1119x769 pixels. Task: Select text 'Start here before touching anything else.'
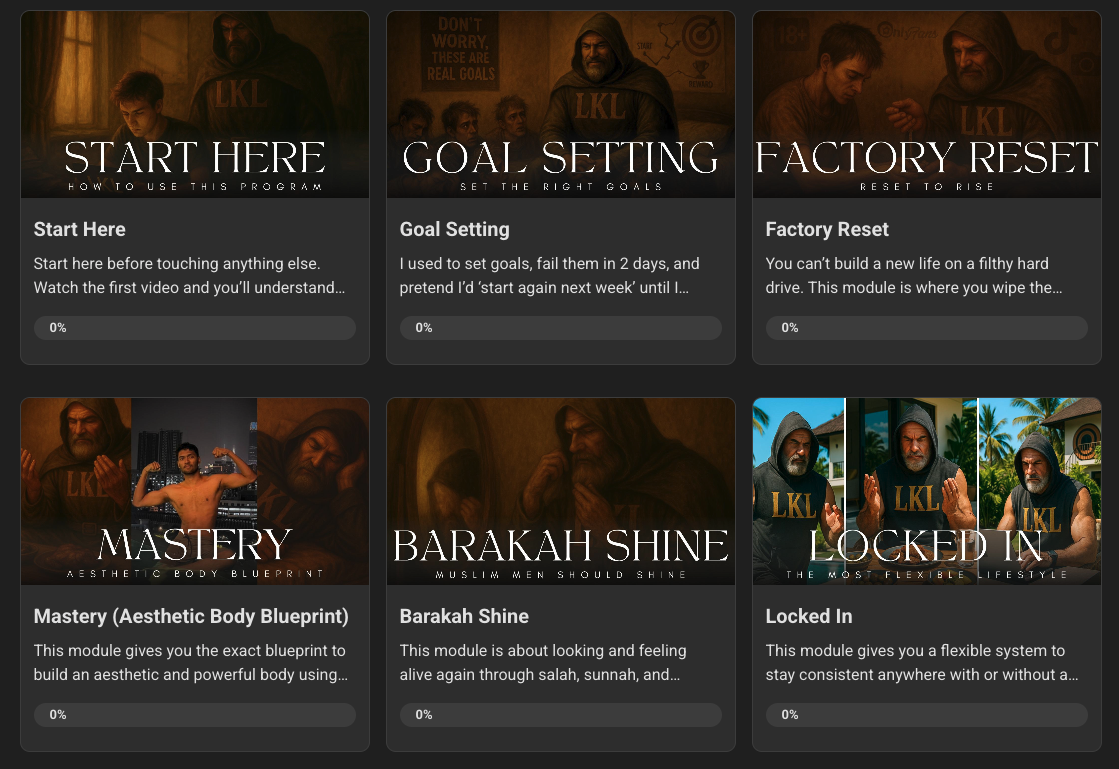pyautogui.click(x=177, y=264)
